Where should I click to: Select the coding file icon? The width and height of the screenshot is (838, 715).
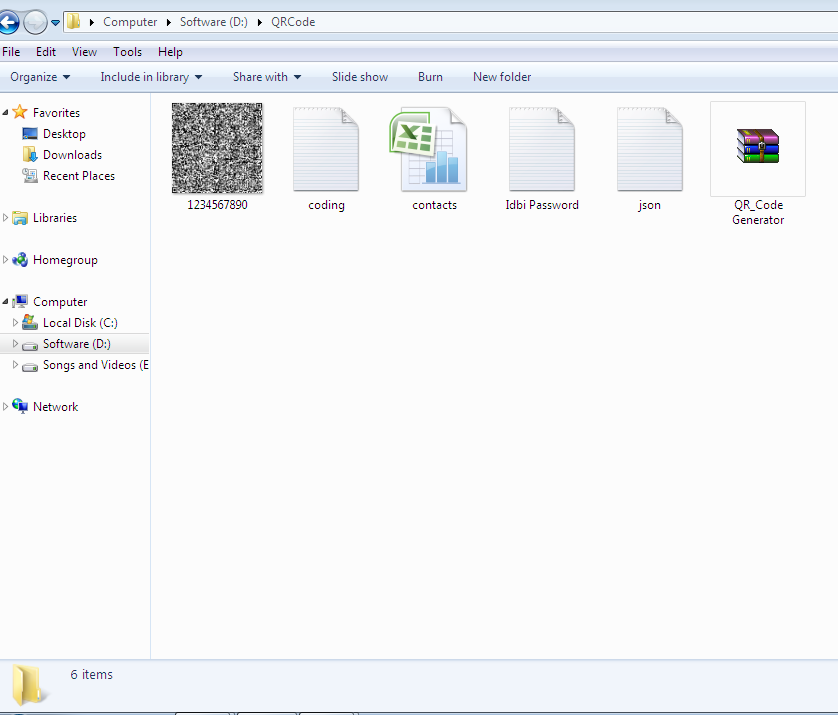tap(326, 149)
